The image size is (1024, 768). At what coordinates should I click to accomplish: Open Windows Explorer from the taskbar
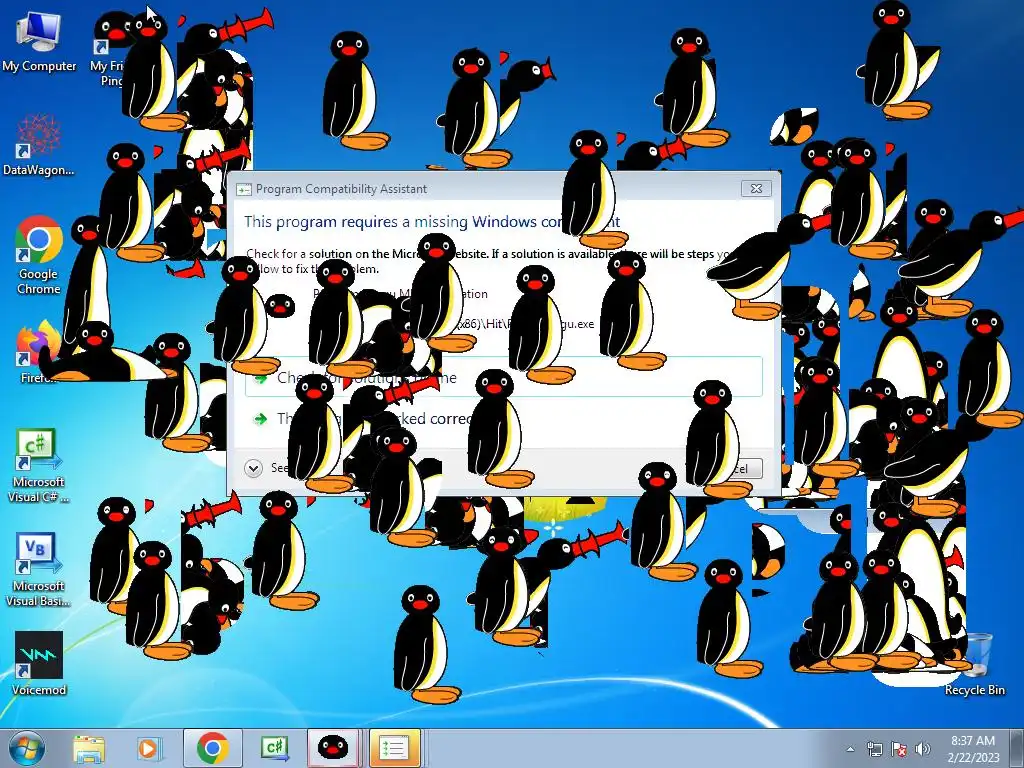[x=89, y=748]
